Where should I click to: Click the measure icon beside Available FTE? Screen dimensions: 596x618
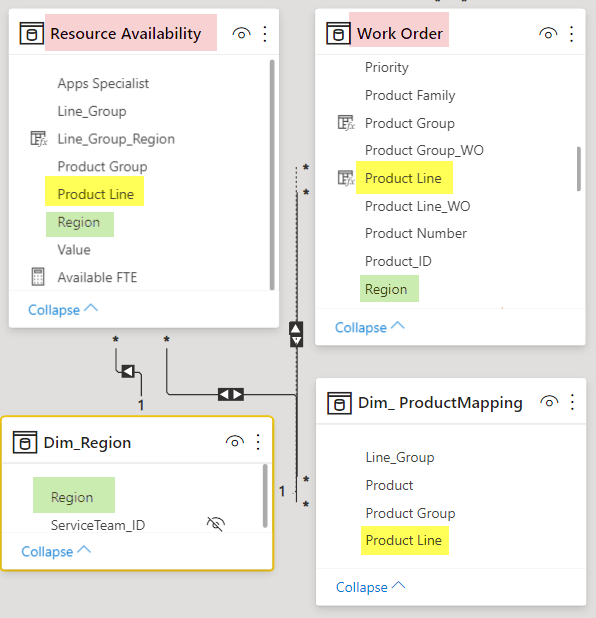[x=38, y=277]
